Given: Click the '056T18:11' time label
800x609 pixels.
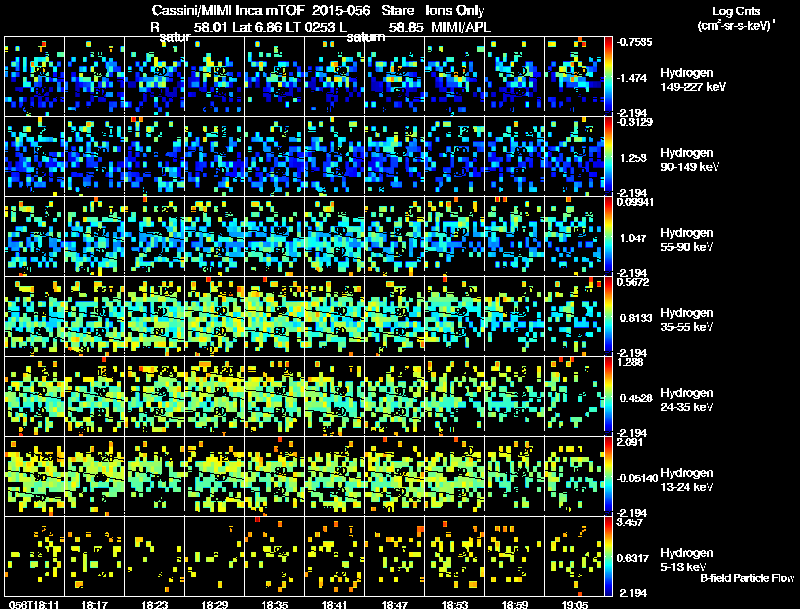Looking at the screenshot, I should (34, 604).
